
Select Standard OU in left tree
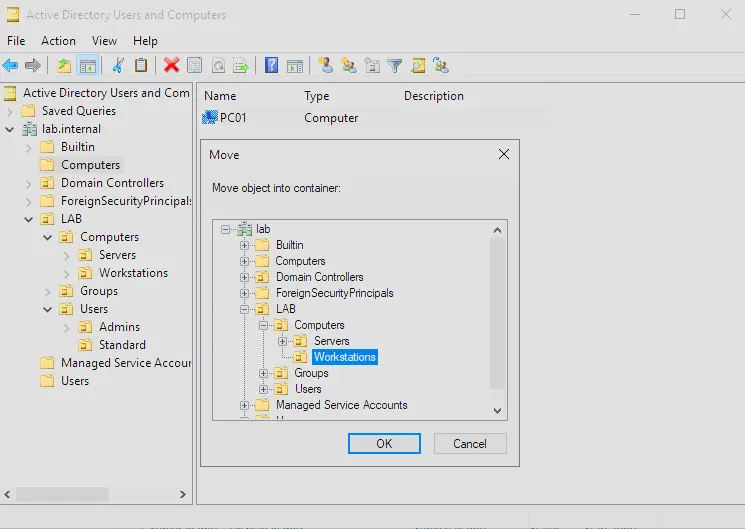point(122,345)
